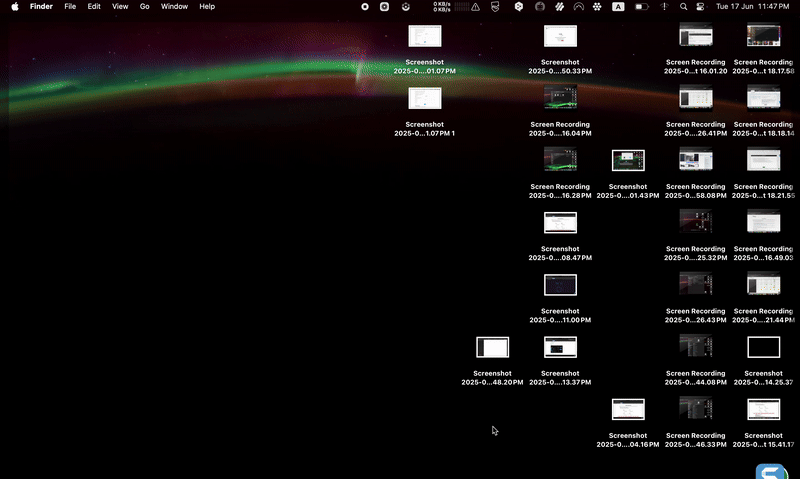The width and height of the screenshot is (800, 479).
Task: Select Screen Recording 16.49.03 file
Action: (764, 236)
